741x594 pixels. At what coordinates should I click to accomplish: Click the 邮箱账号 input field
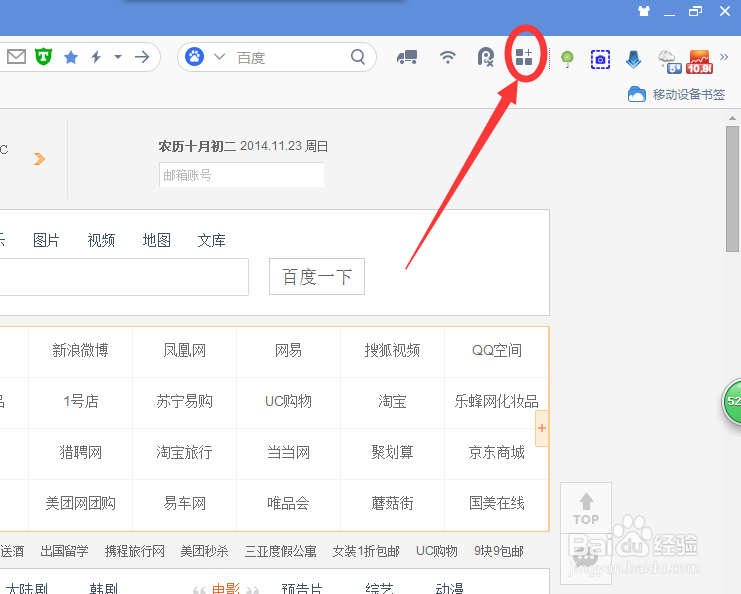tap(241, 175)
